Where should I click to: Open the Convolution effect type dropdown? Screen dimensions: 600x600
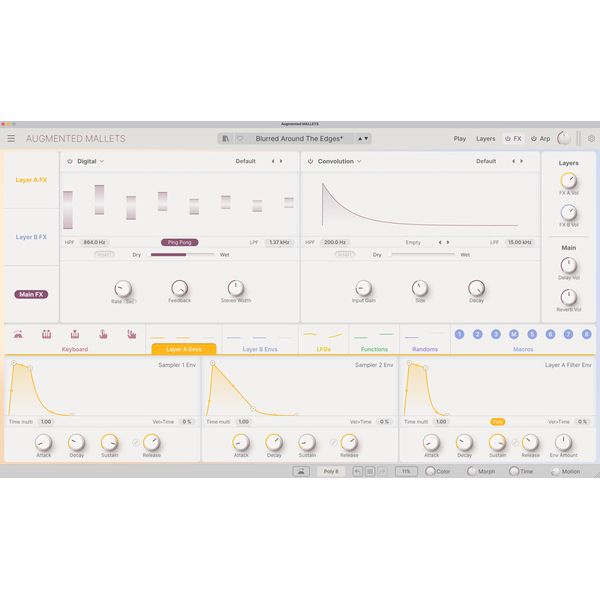click(339, 161)
